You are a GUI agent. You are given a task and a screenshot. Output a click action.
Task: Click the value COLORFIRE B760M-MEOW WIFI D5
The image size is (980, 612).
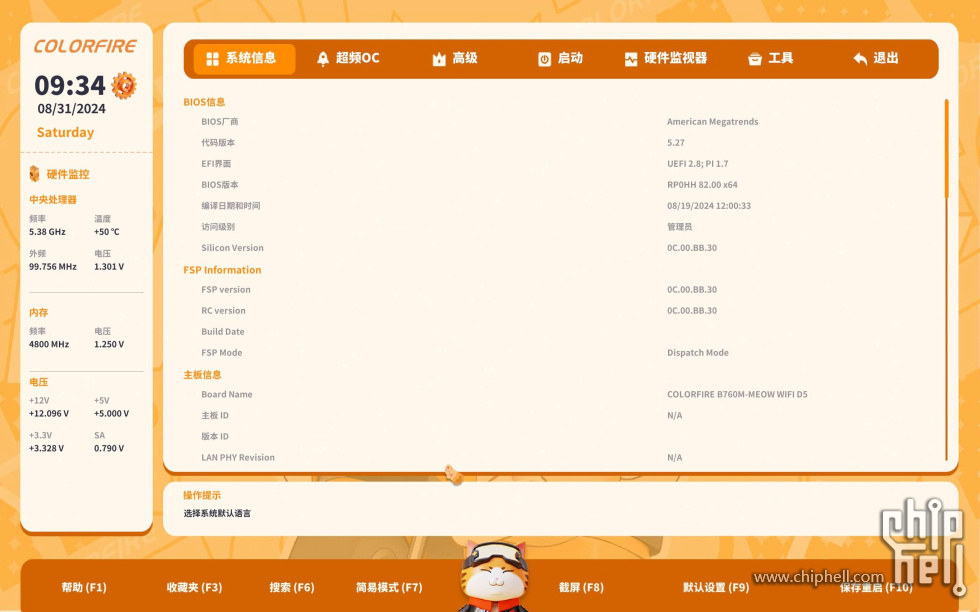click(x=737, y=394)
